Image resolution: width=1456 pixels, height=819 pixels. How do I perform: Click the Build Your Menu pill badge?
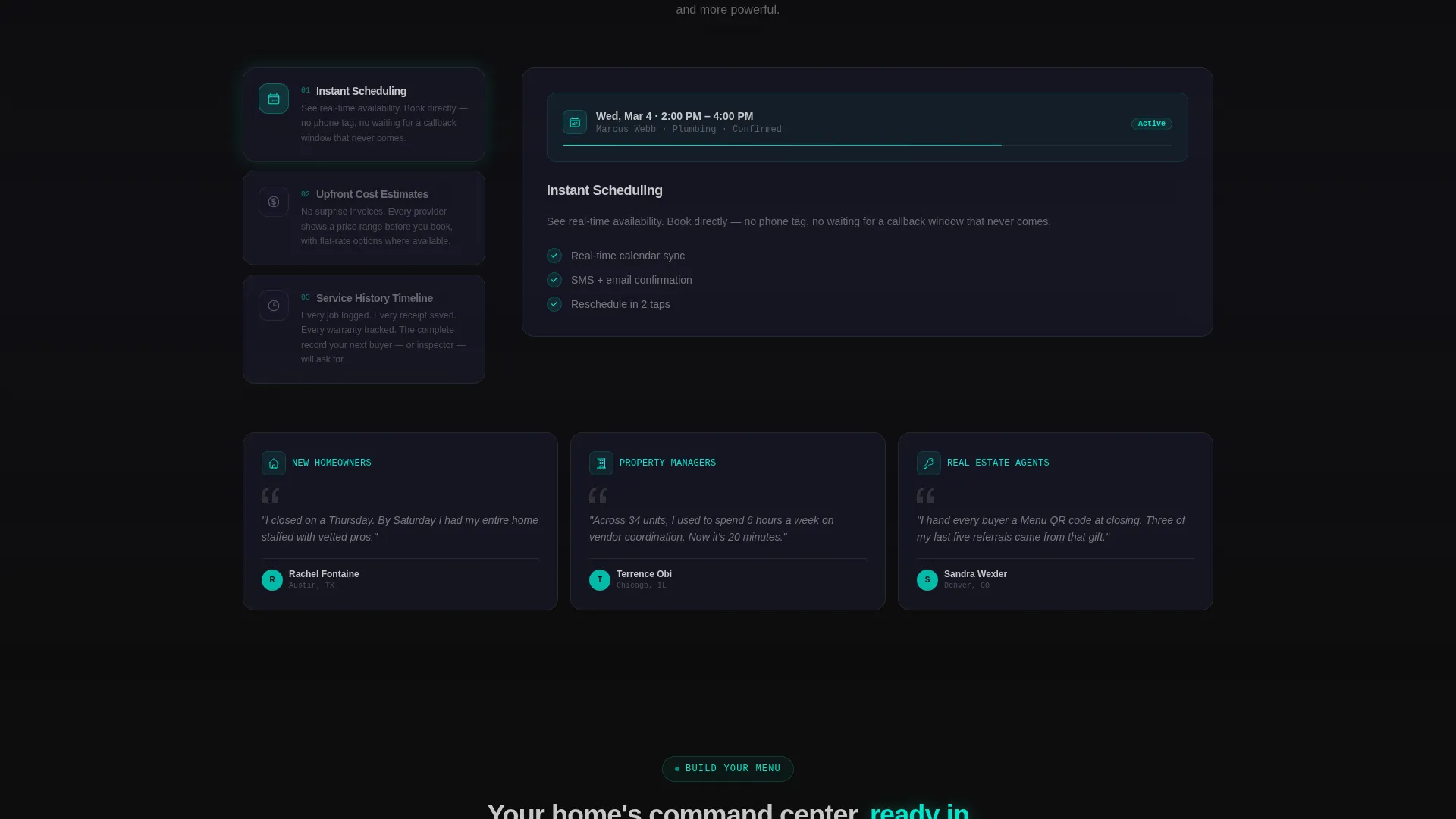(x=728, y=769)
